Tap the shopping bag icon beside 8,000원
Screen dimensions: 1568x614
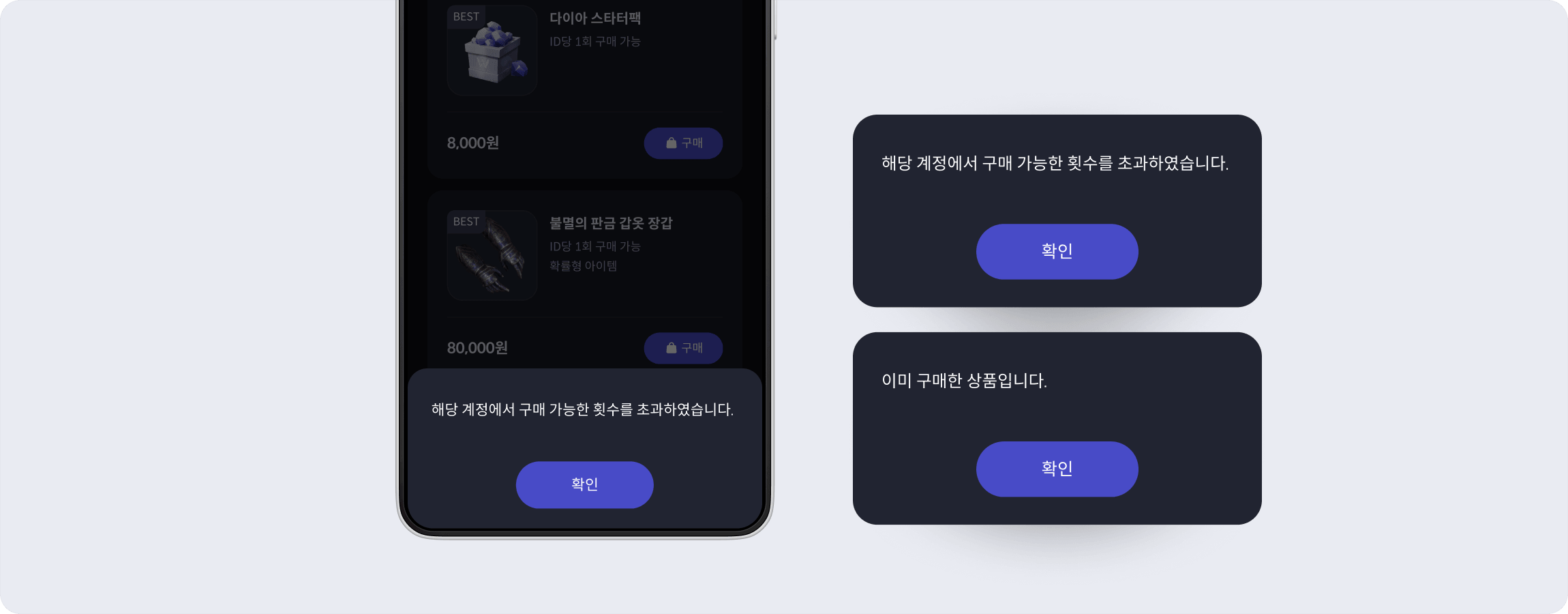pos(671,143)
